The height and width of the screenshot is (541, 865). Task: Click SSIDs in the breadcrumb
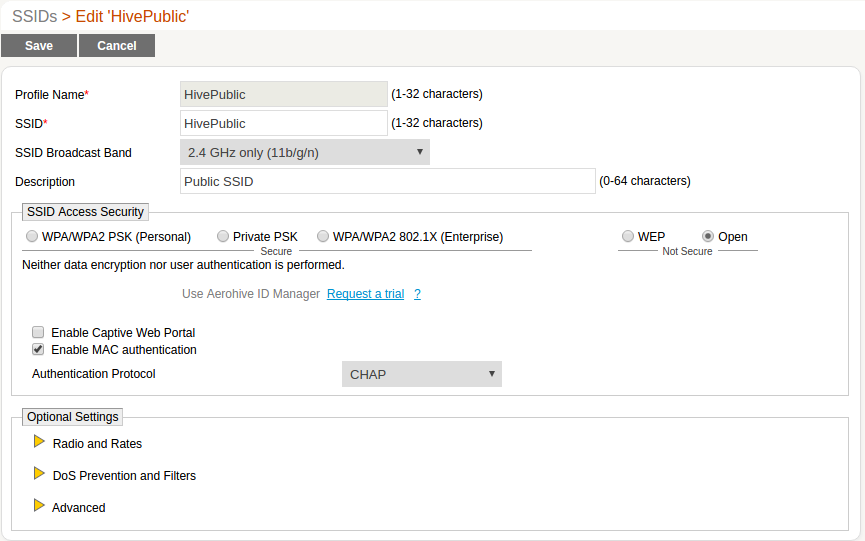(x=33, y=16)
